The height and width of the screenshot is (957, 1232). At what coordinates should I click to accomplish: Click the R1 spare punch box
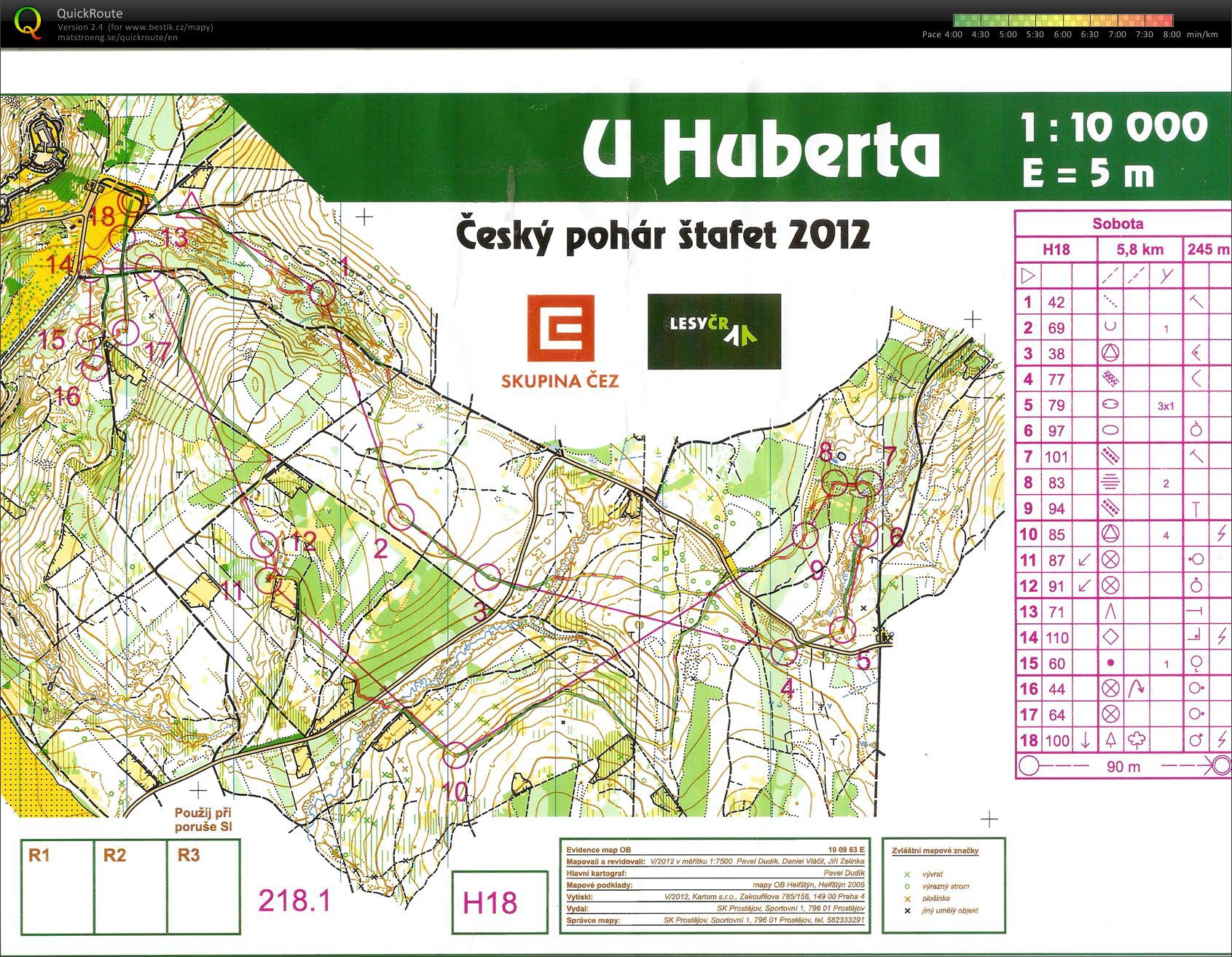[x=57, y=886]
